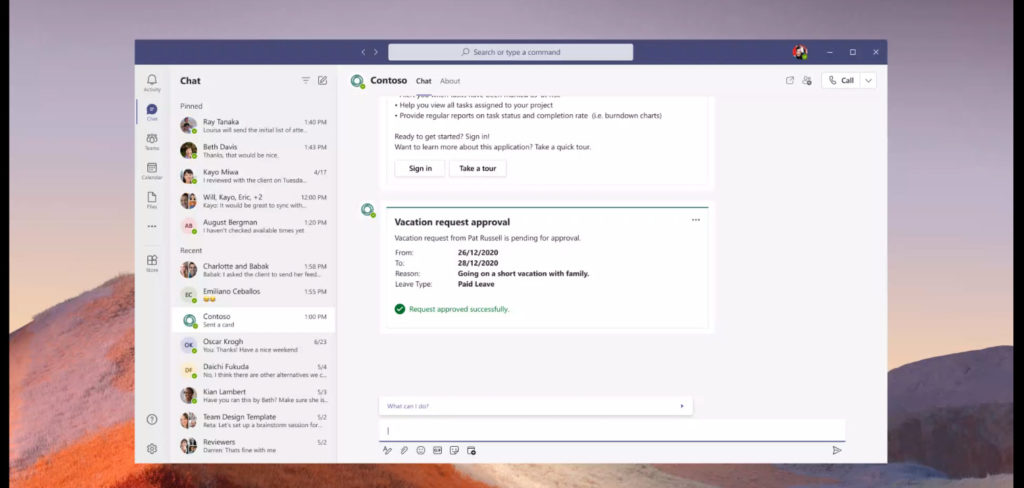The image size is (1024, 488).
Task: Open the GIF picker
Action: click(x=437, y=451)
